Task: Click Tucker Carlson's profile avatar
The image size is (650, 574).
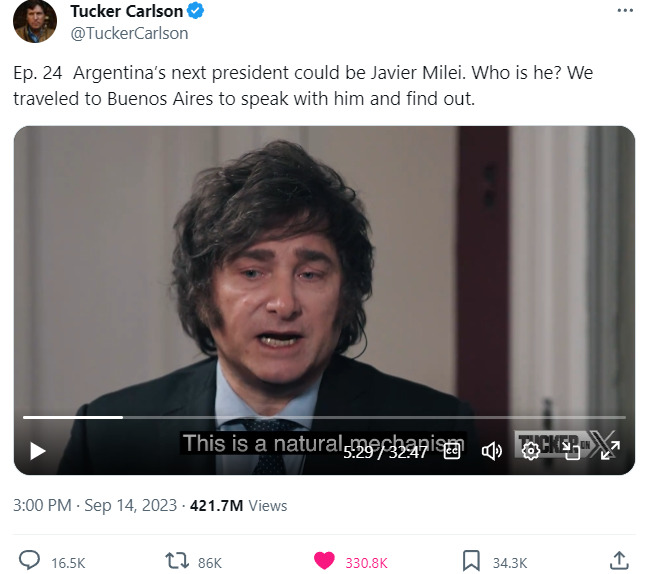Action: point(35,21)
